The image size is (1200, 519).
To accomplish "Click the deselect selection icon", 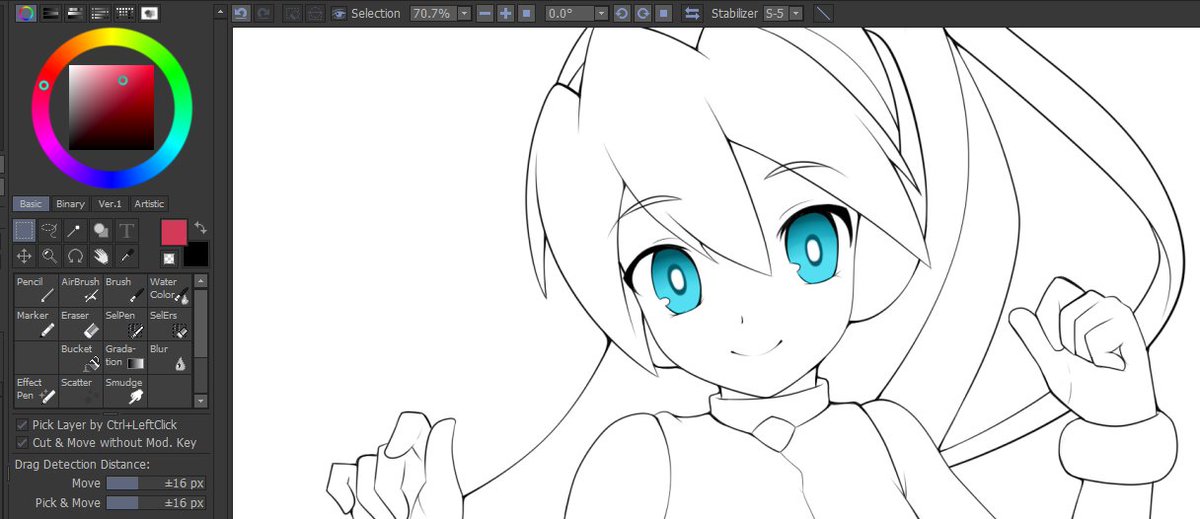I will point(293,13).
